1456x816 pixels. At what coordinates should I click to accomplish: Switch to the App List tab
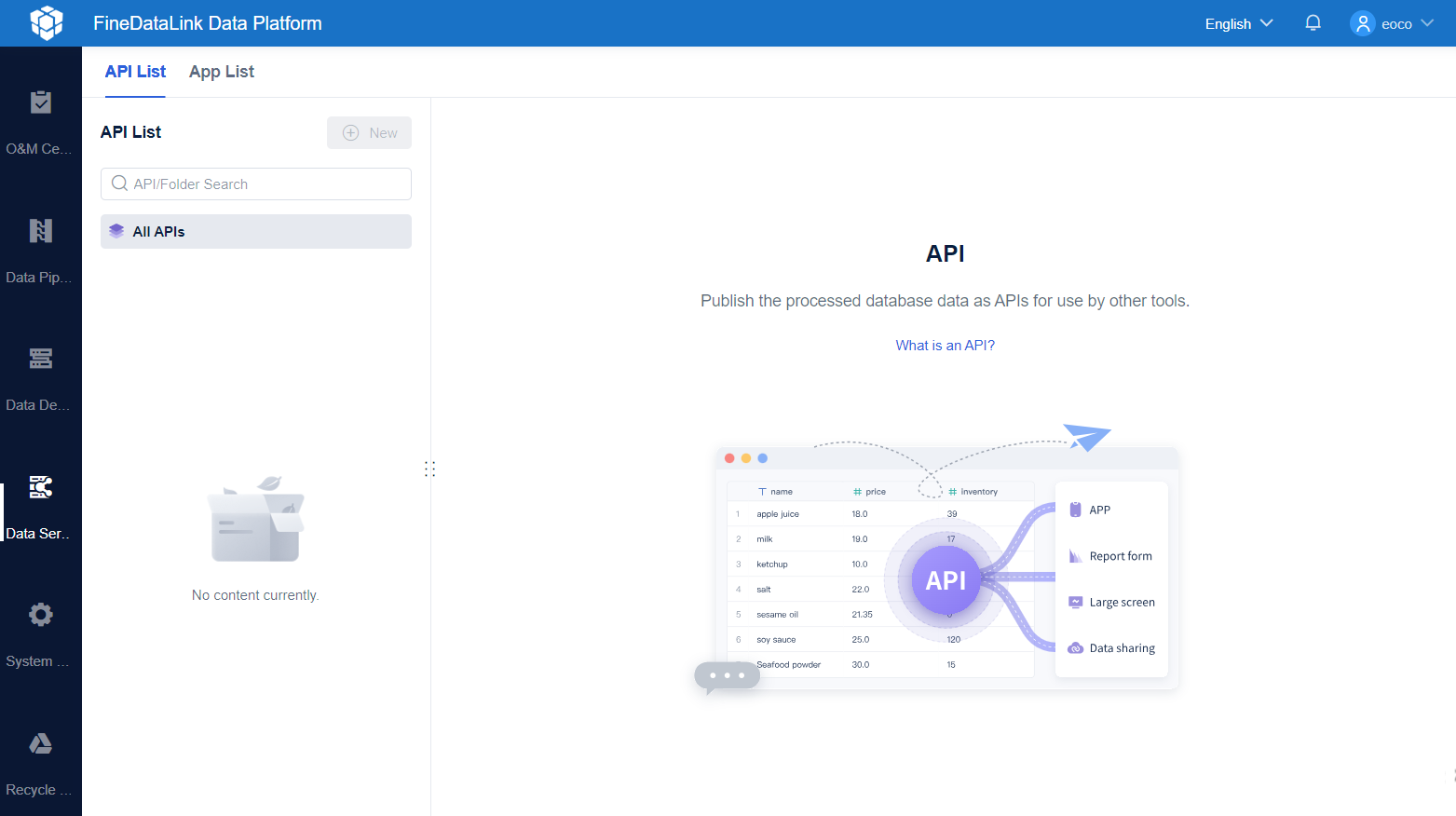point(222,72)
